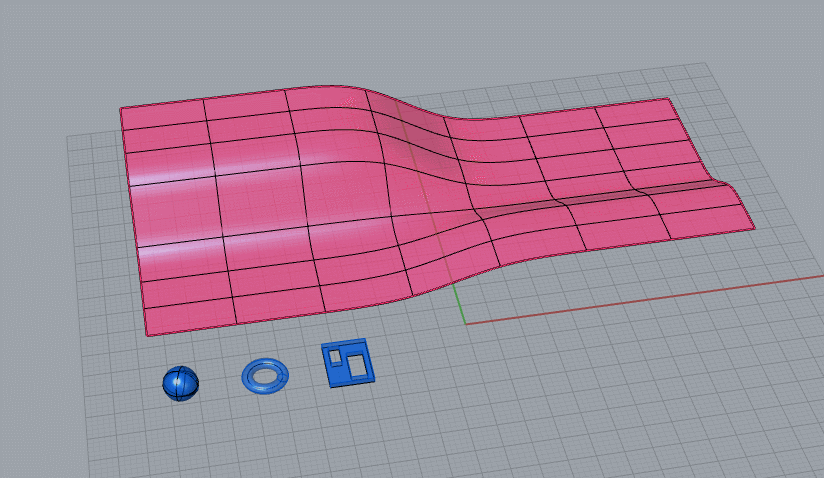Viewport: 824px width, 478px height.
Task: Click the center hole of the torus
Action: click(265, 376)
